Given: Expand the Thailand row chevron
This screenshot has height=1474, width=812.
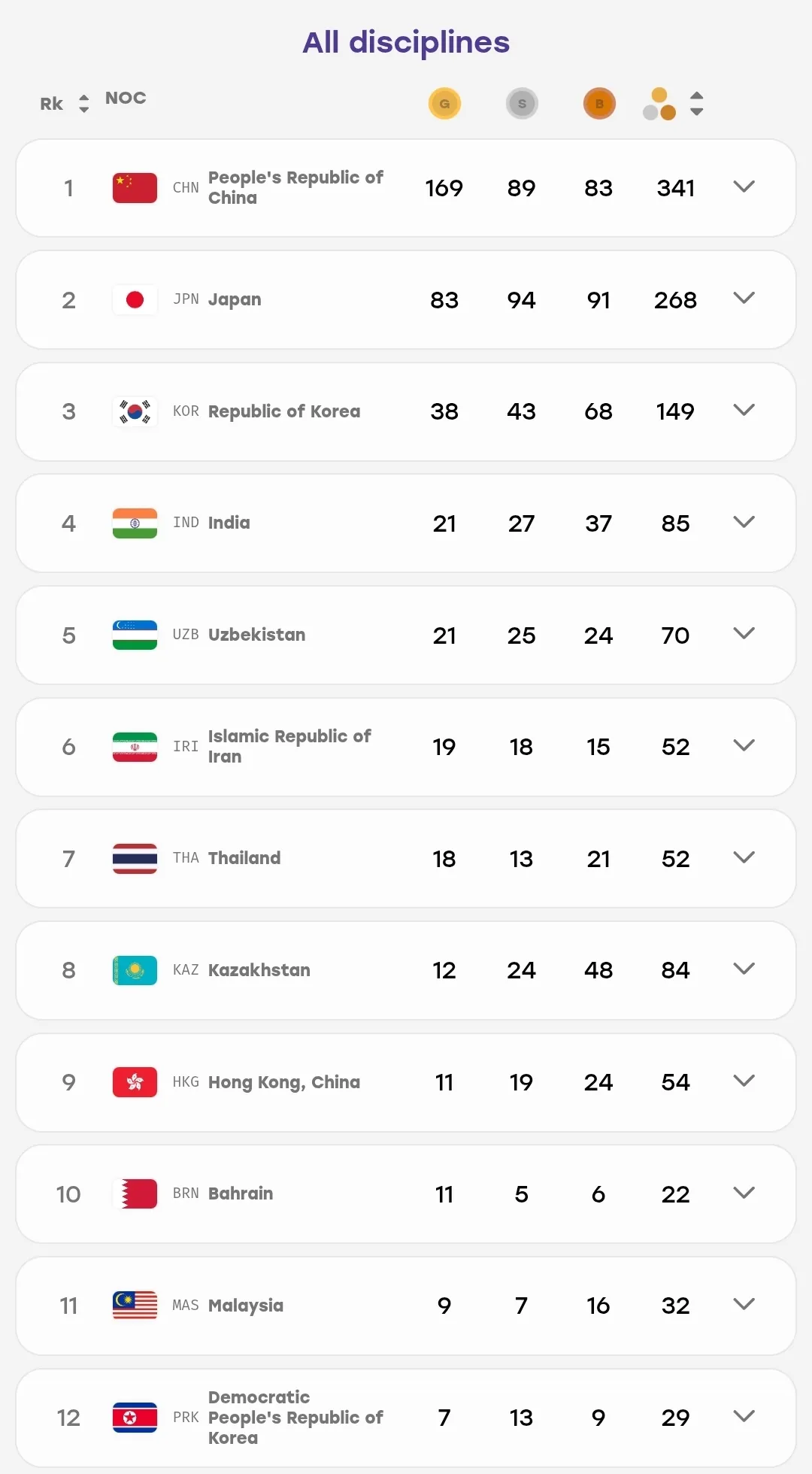Looking at the screenshot, I should [x=744, y=857].
